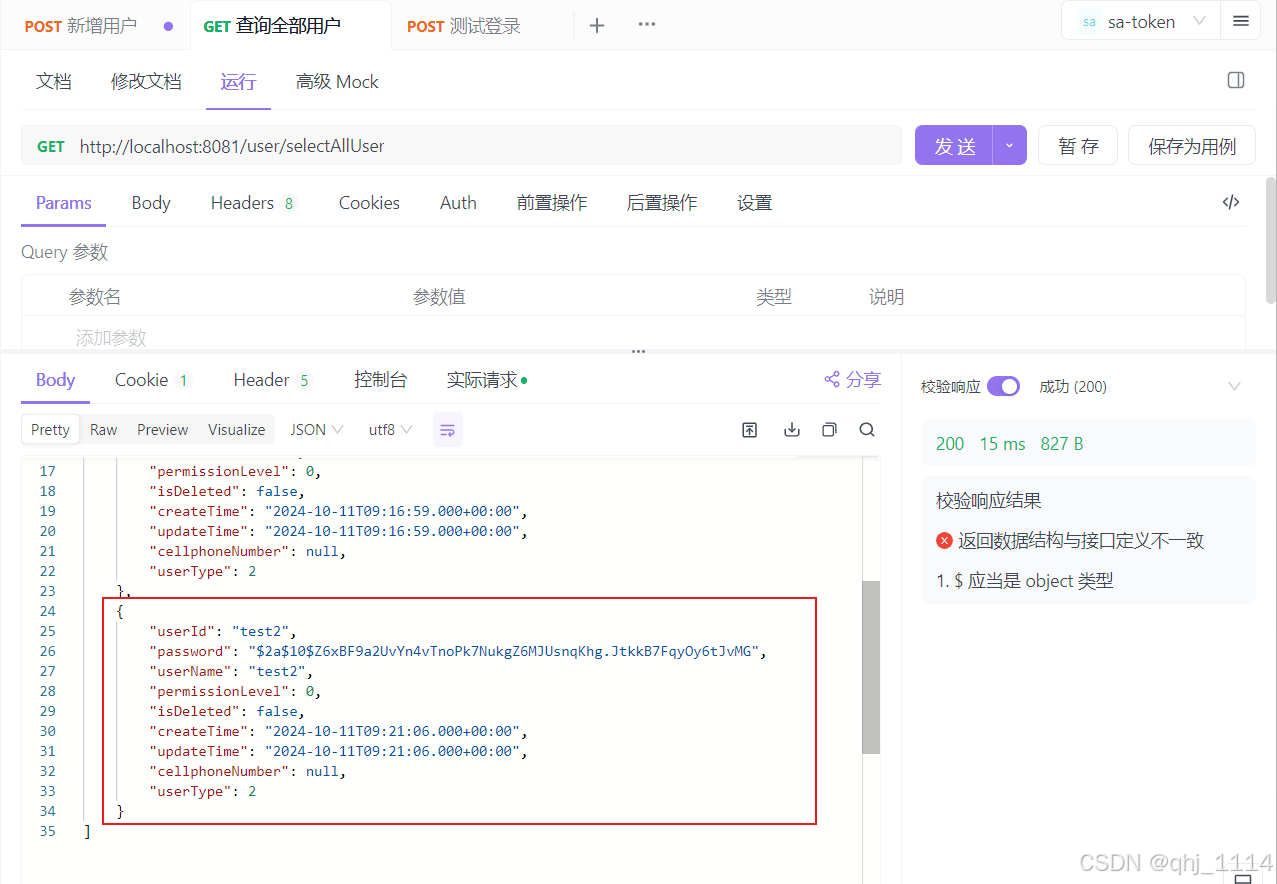Open the request Cookies tab
Screen dimensions: 1277x884
369,203
